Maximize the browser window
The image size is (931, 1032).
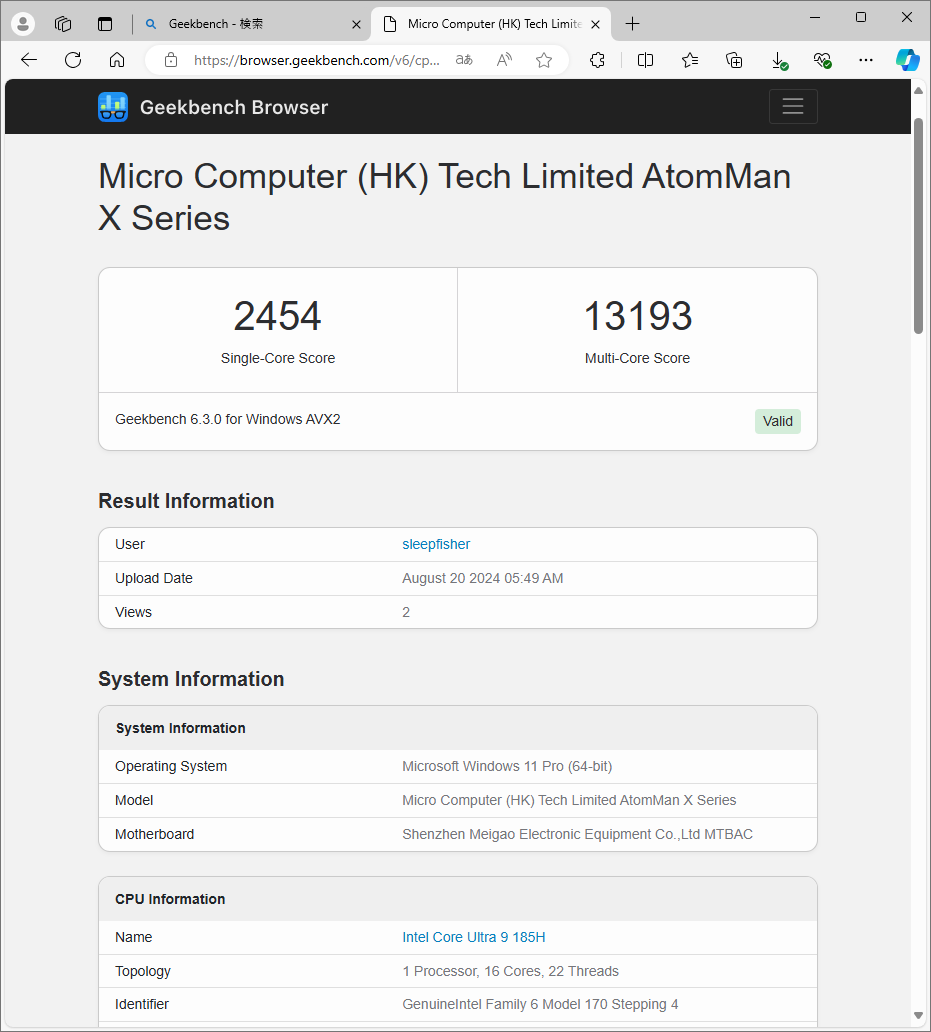click(x=861, y=18)
